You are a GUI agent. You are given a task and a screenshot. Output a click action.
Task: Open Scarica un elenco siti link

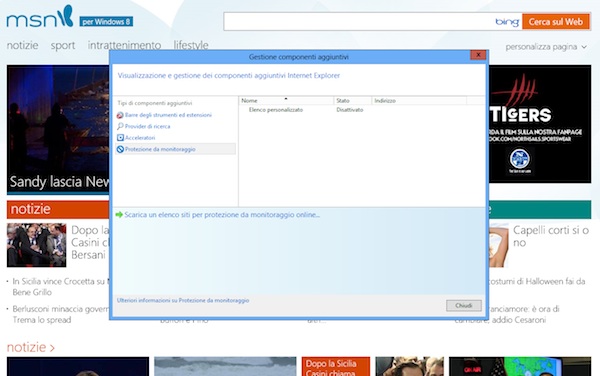[x=222, y=215]
